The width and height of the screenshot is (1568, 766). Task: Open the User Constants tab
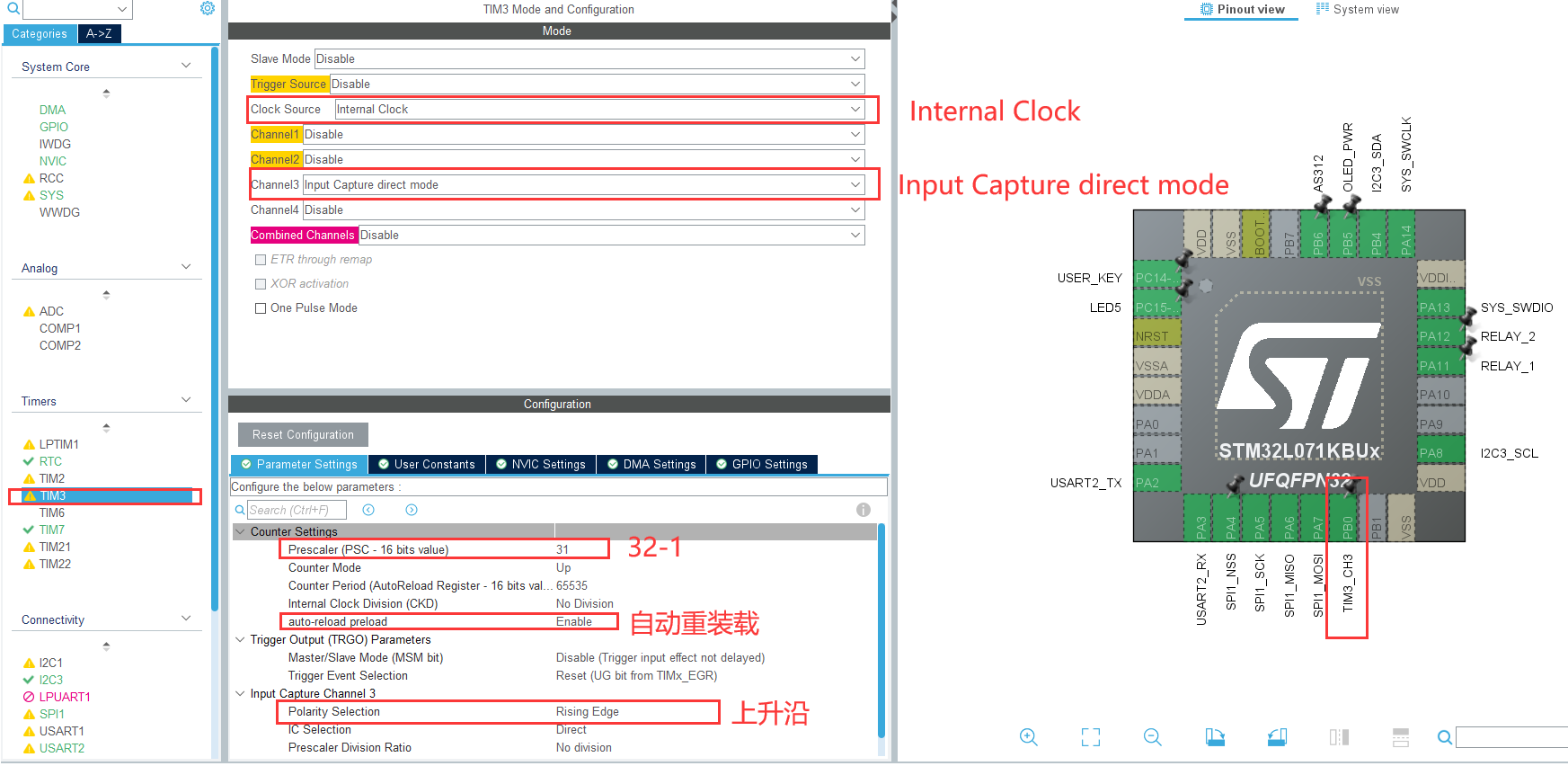[x=427, y=464]
